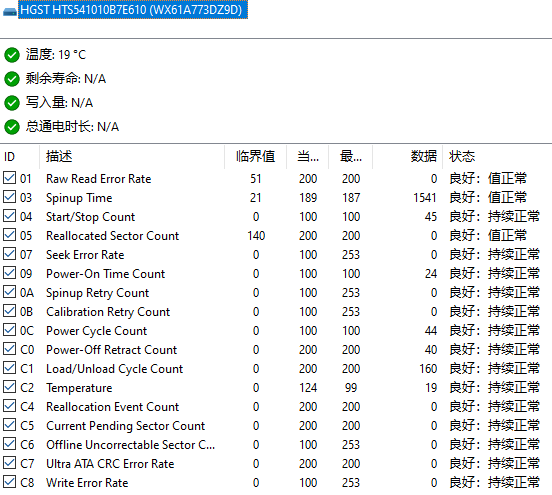This screenshot has height=495, width=552.
Task: Select the HGST HTS541010B7E610 drive entry
Action: pos(133,10)
